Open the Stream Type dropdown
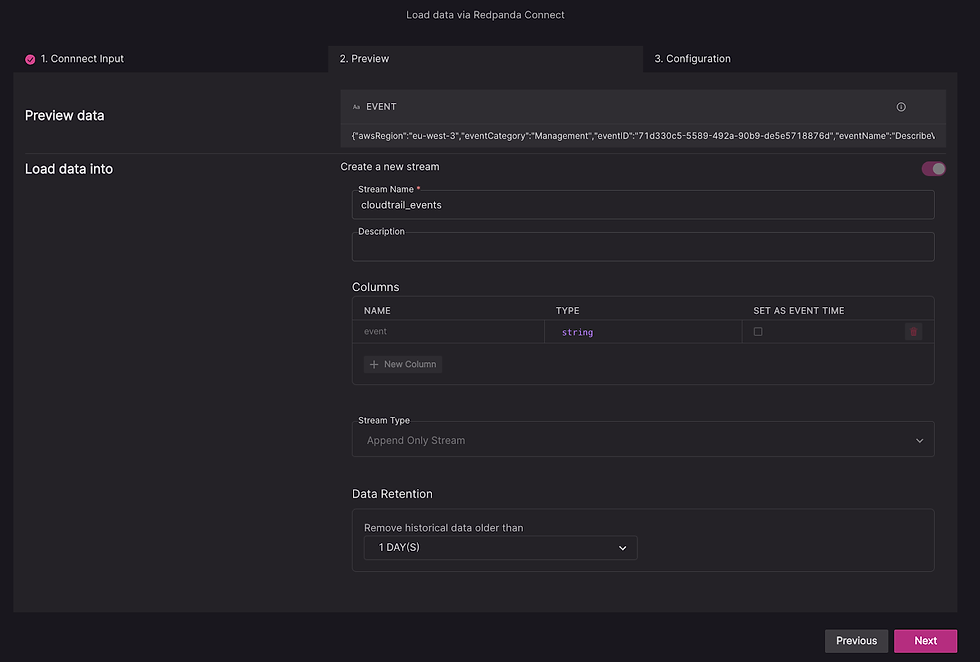Viewport: 980px width, 662px height. (643, 439)
